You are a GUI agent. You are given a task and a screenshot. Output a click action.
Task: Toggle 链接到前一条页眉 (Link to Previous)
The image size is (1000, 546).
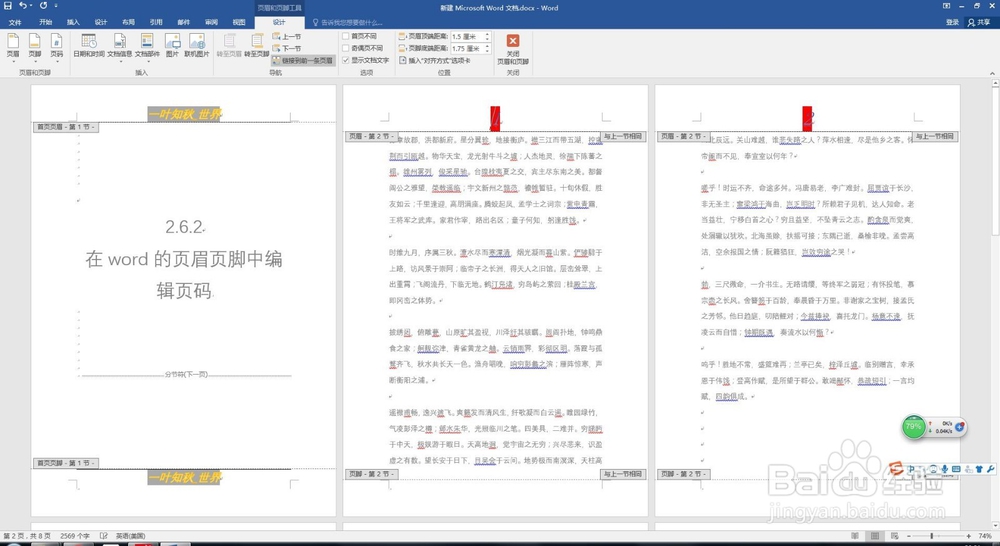[303, 61]
